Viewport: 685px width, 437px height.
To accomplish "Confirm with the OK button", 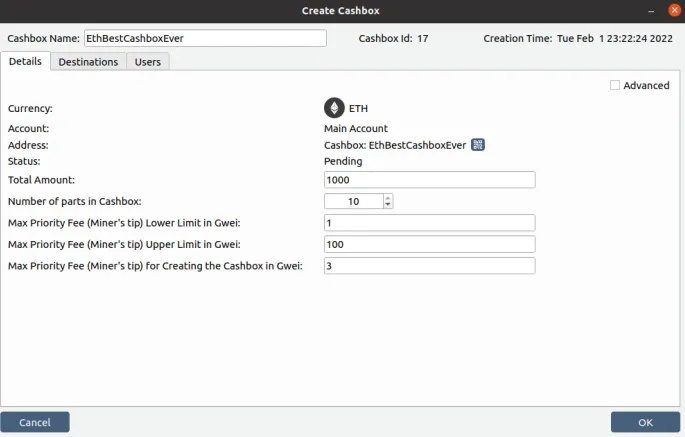I will (x=645, y=422).
